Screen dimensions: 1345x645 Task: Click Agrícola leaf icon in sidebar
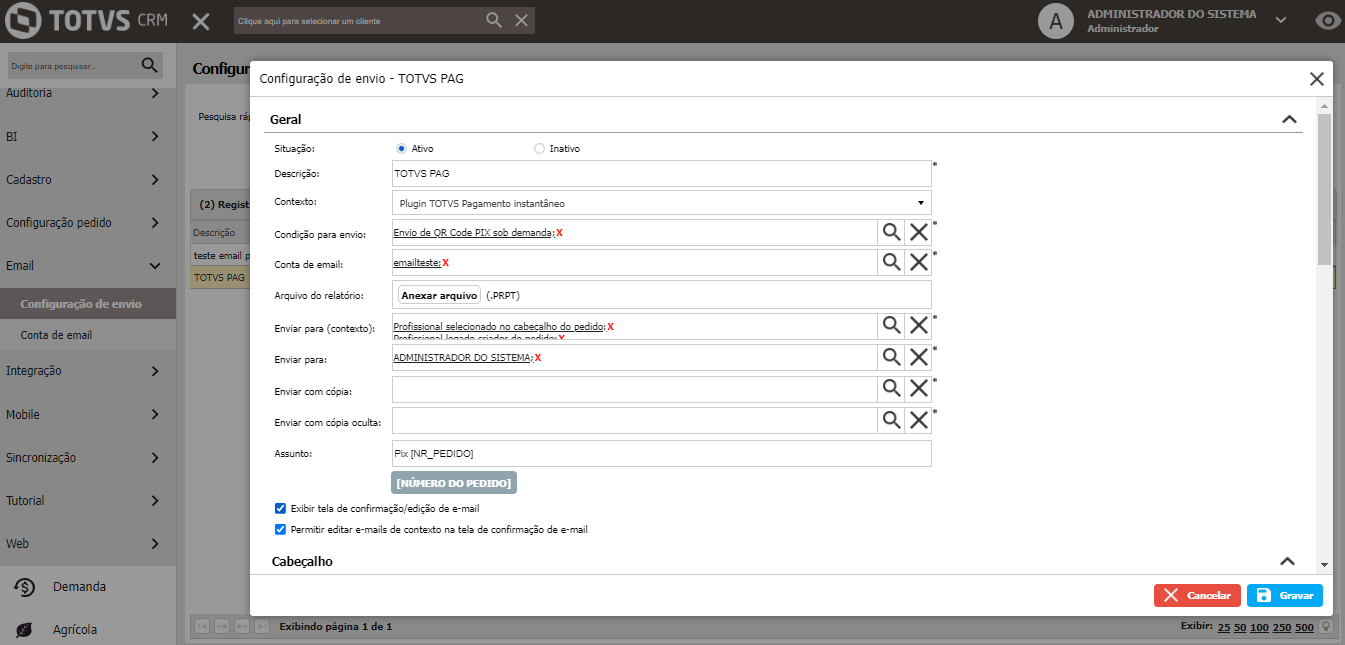point(25,630)
